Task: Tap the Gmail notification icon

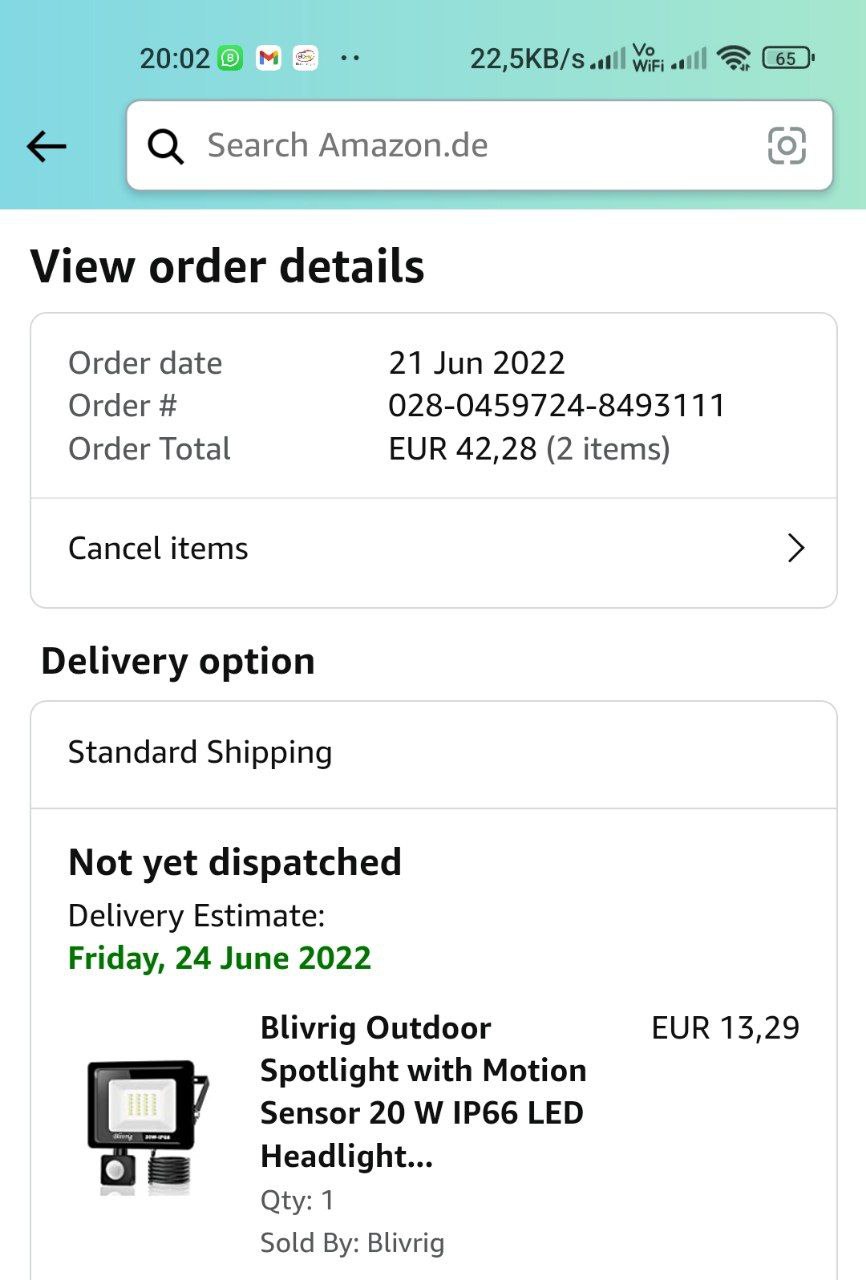Action: click(x=268, y=58)
